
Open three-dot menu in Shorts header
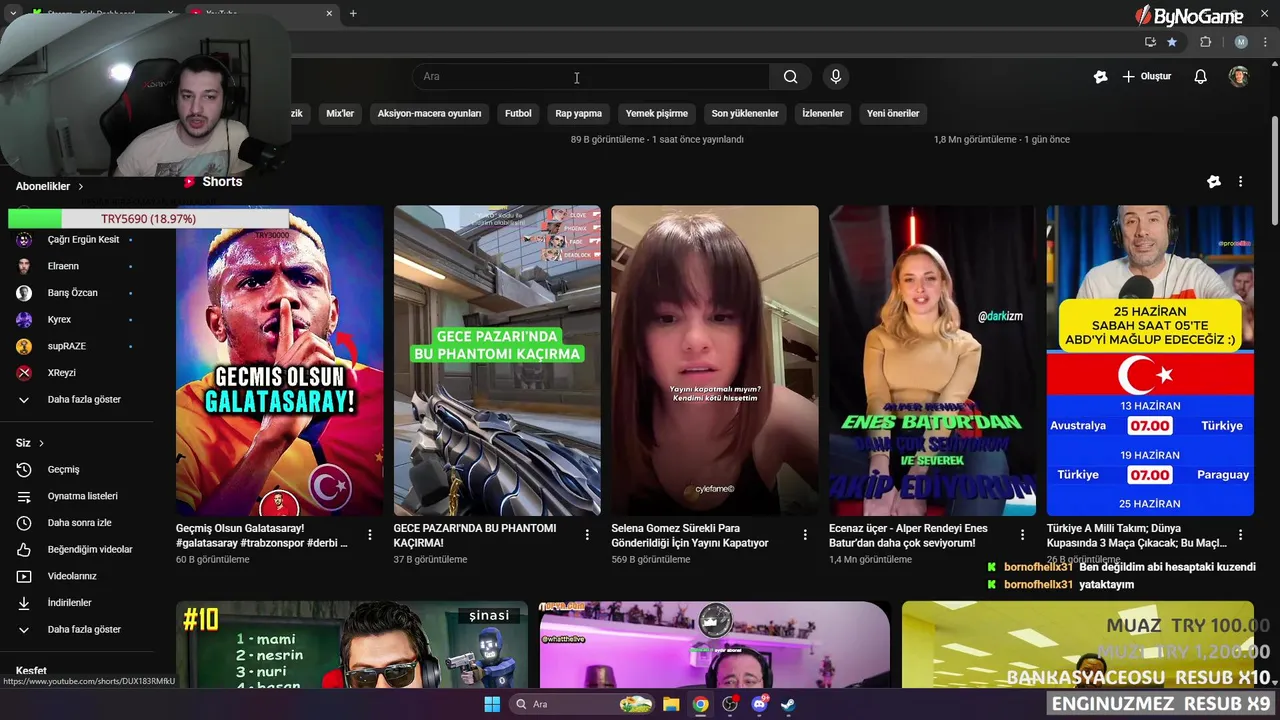point(1240,182)
